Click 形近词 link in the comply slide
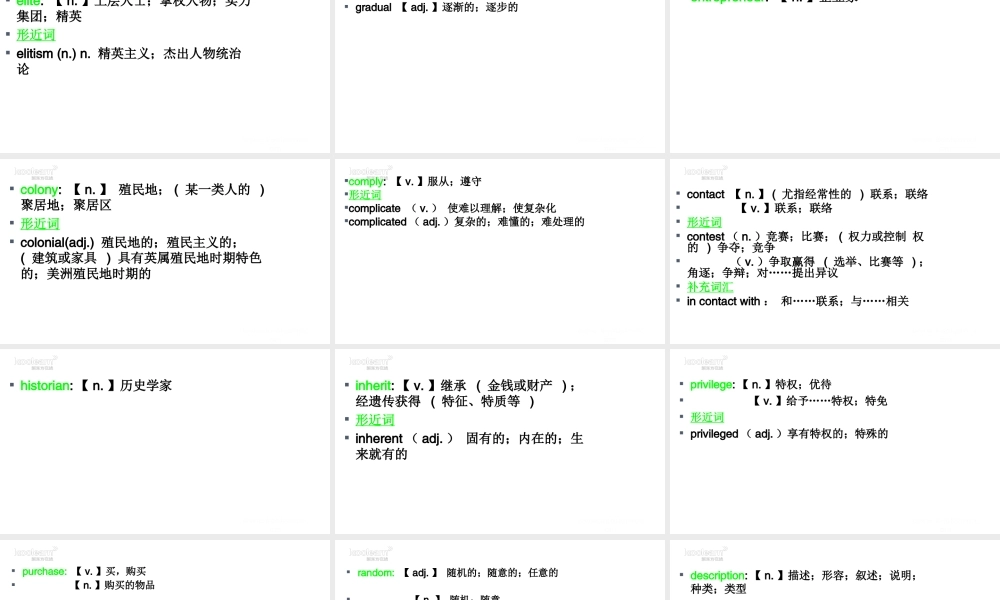Screen dimensions: 1000x600 click(365, 195)
